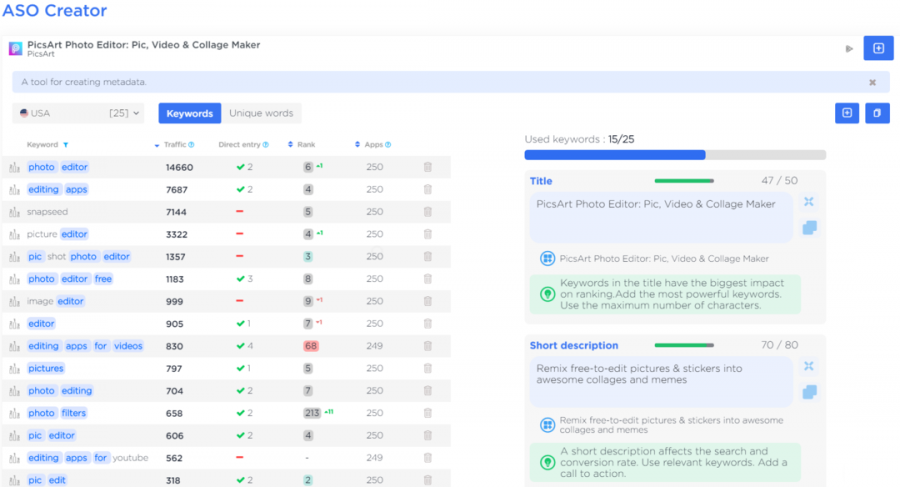Click the Keyword column filter icon
900x487 pixels.
click(x=65, y=145)
